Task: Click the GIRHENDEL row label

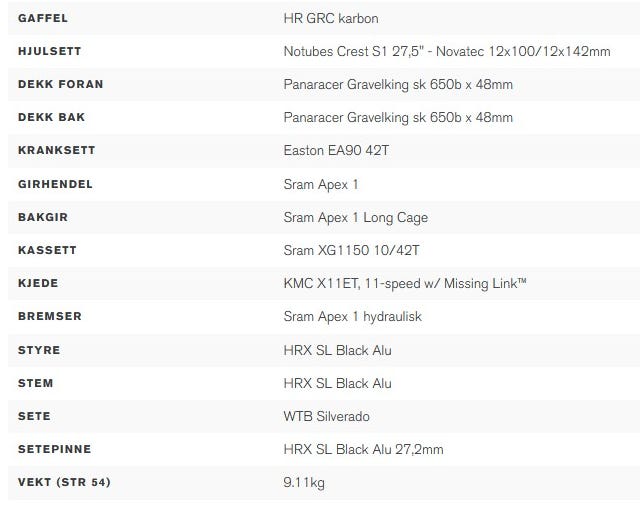Action: tap(55, 184)
